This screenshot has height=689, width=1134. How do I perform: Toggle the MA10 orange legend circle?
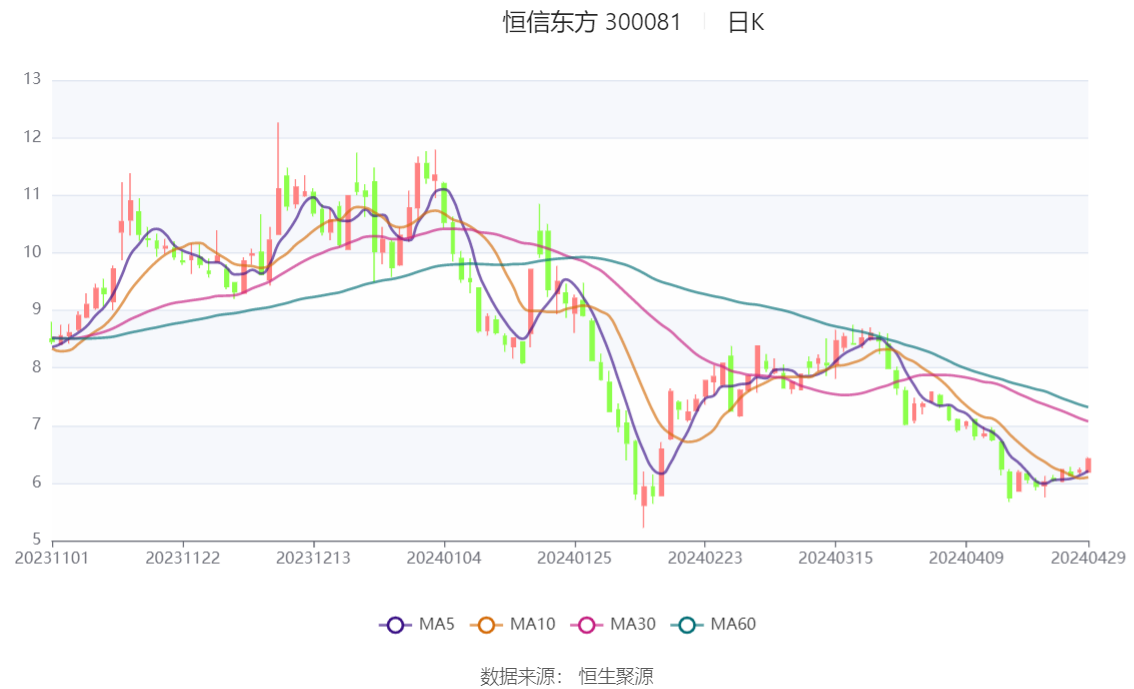tap(486, 625)
